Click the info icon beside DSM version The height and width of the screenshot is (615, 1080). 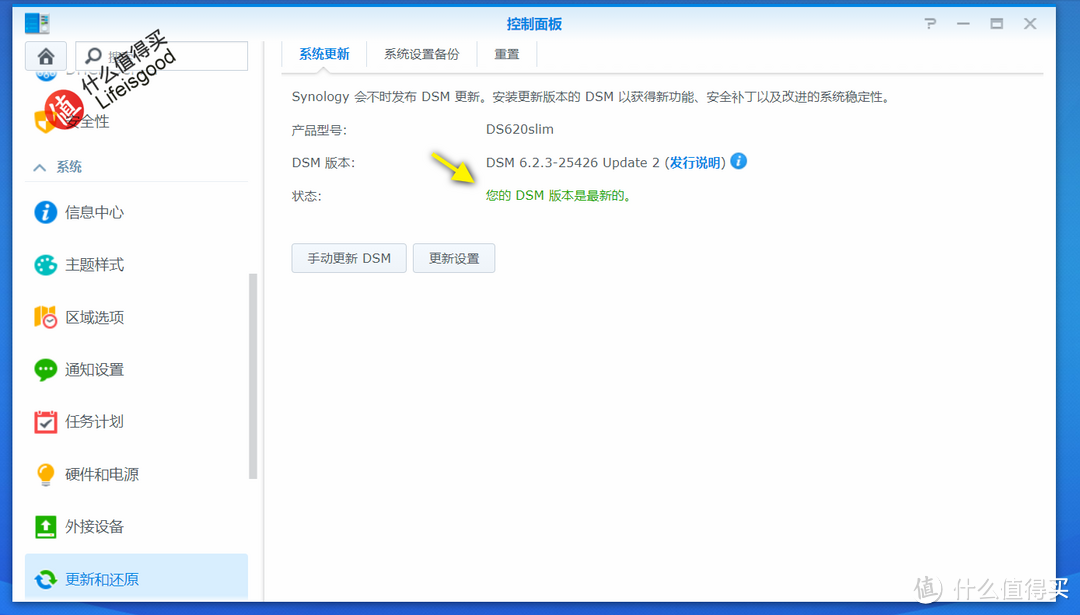(738, 161)
